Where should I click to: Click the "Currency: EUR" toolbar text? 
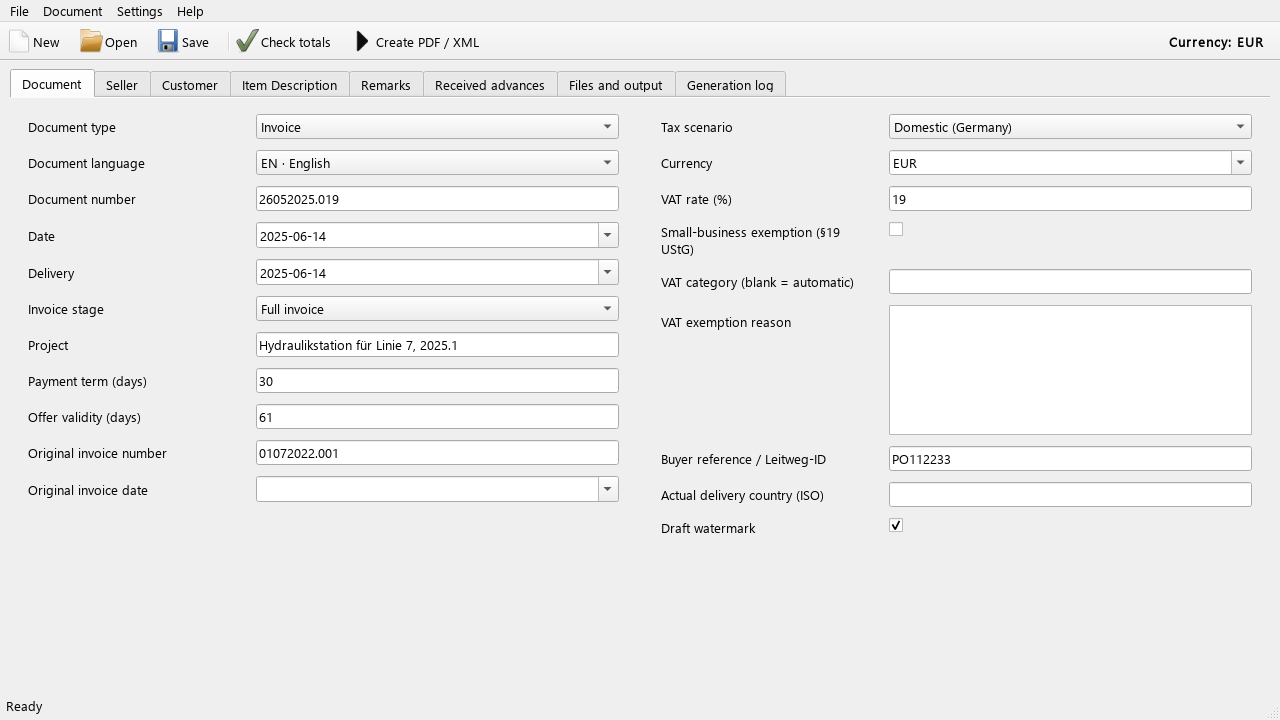coord(1216,42)
